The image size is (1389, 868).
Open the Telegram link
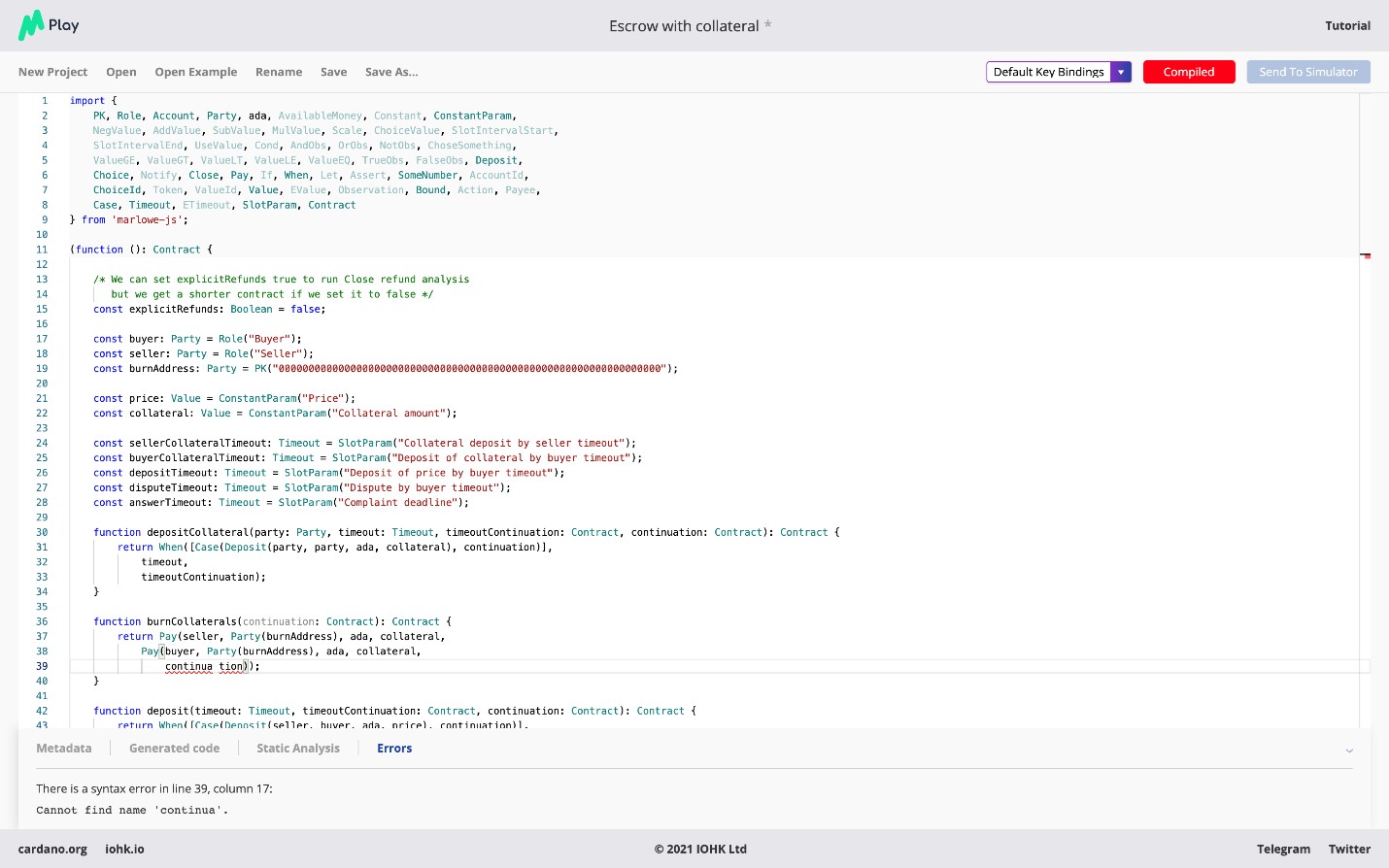1283,850
